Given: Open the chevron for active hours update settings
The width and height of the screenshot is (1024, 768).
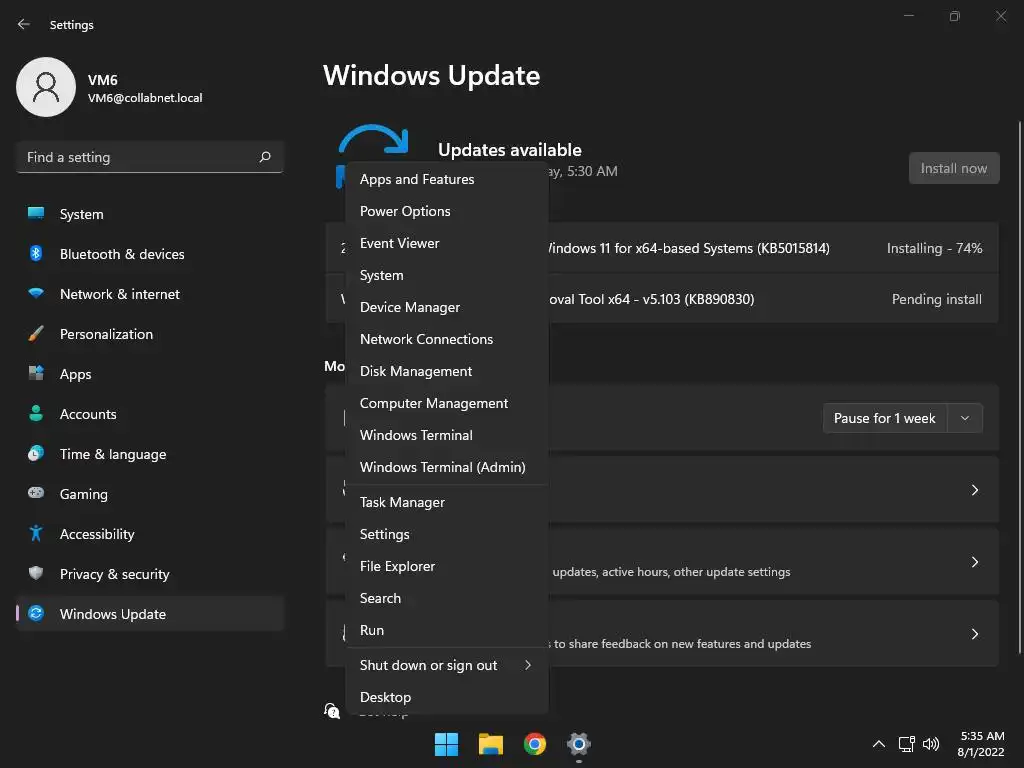Looking at the screenshot, I should tap(974, 562).
